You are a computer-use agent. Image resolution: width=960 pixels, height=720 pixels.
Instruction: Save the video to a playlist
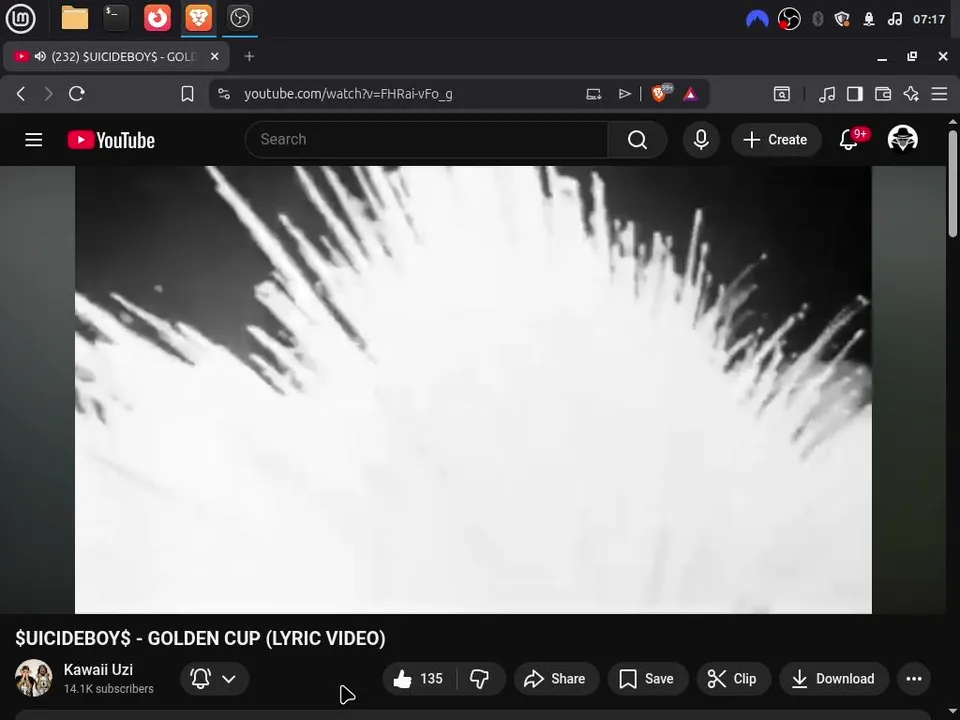point(647,678)
